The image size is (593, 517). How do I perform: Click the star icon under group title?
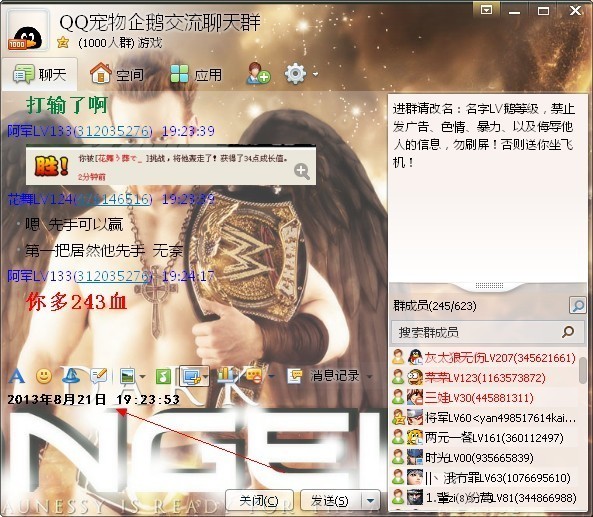(x=63, y=42)
